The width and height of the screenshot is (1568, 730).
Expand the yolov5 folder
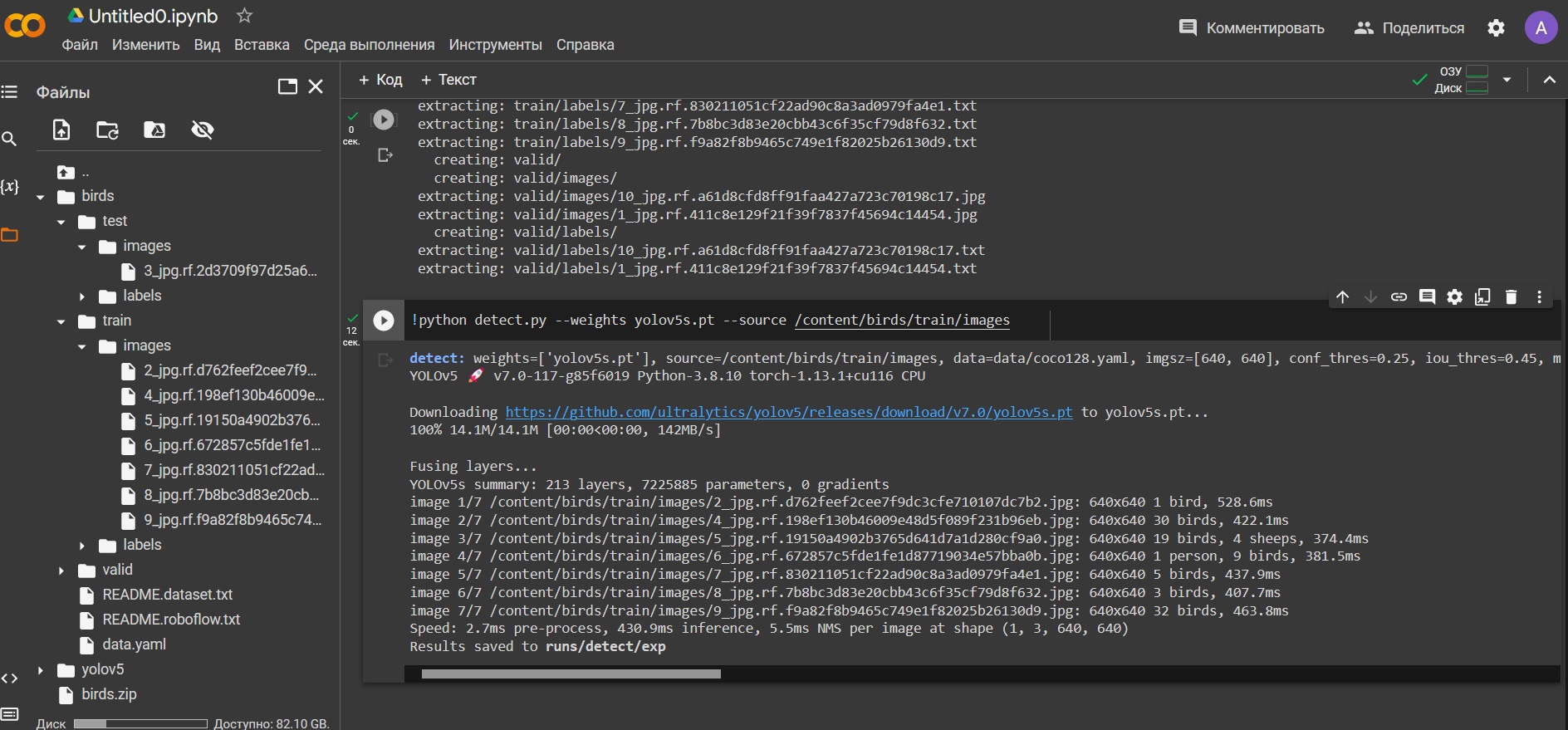coord(41,670)
